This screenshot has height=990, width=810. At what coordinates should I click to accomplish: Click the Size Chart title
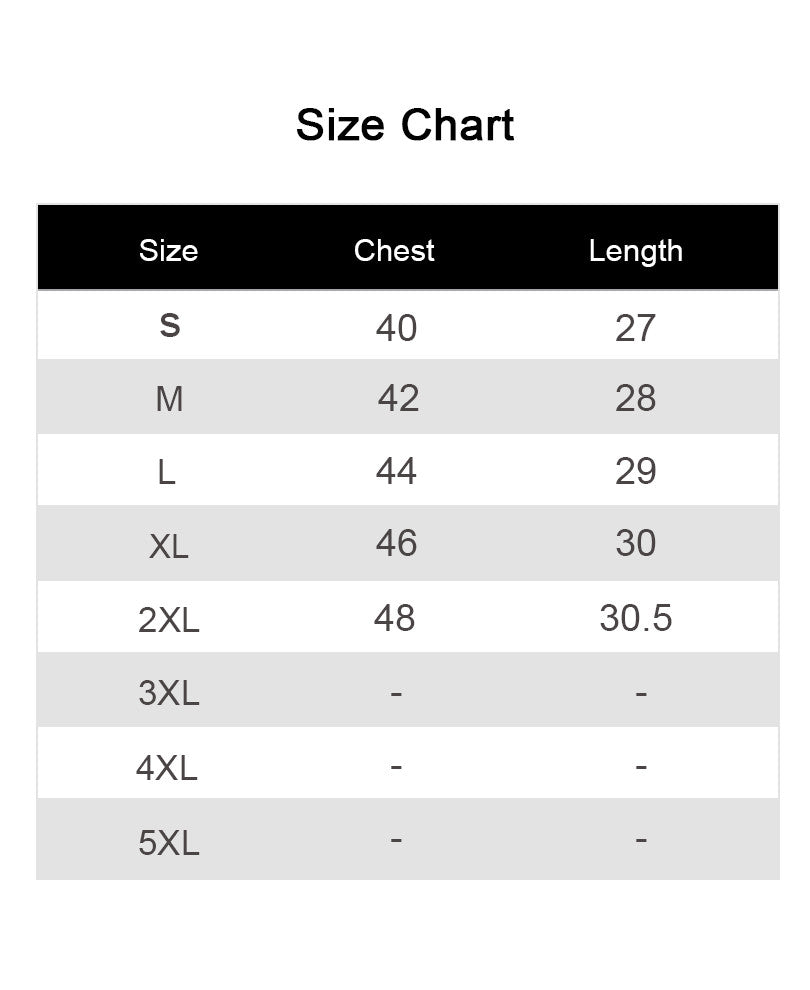[x=405, y=124]
